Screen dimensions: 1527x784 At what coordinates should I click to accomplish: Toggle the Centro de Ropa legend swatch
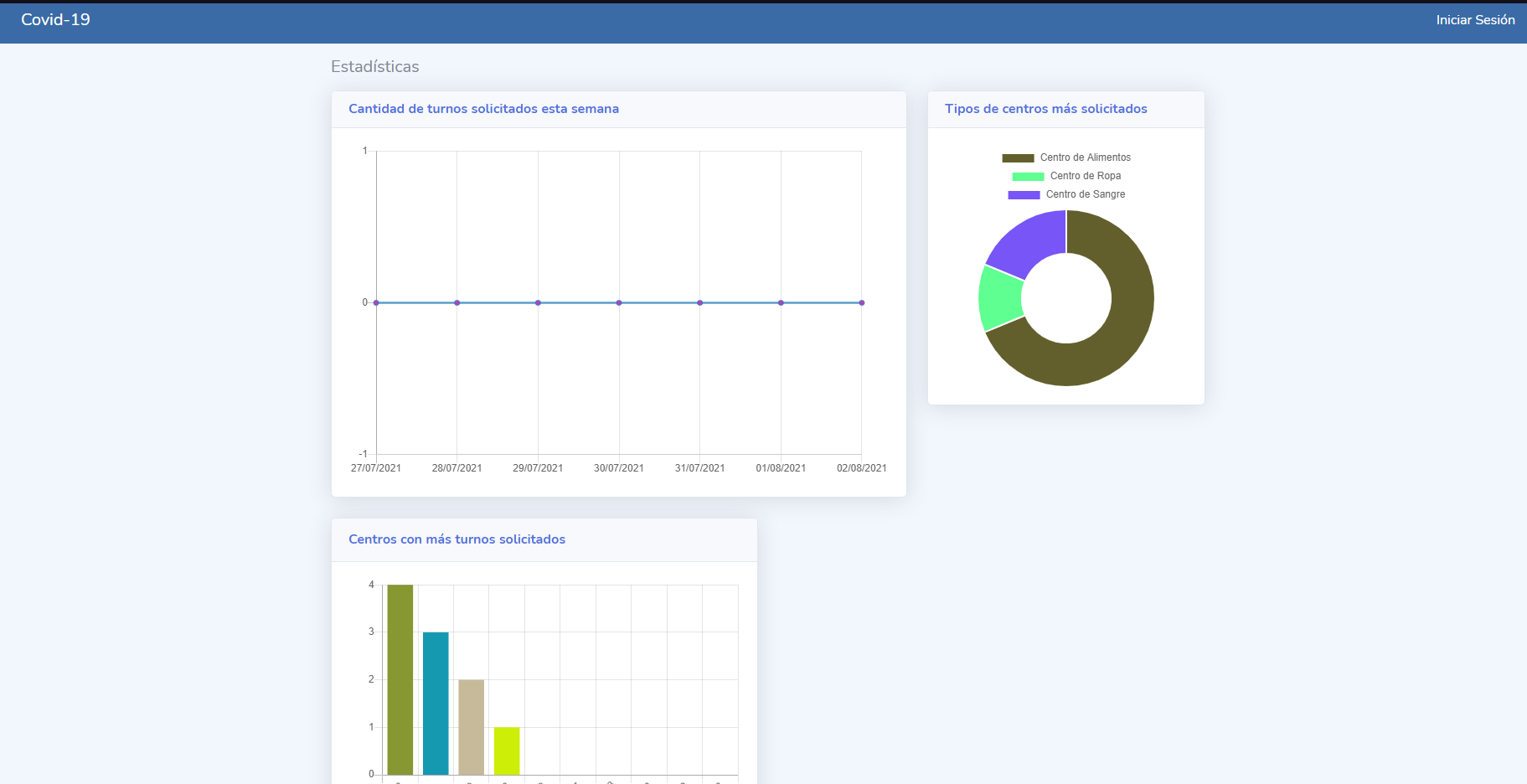point(1028,176)
